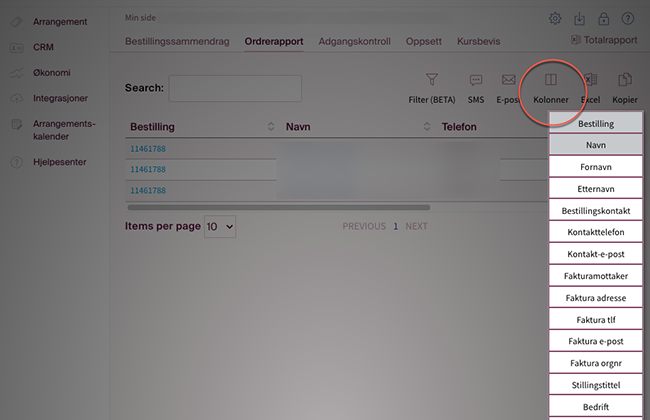The width and height of the screenshot is (650, 420).
Task: Toggle the Fornavn column option
Action: pos(596,167)
